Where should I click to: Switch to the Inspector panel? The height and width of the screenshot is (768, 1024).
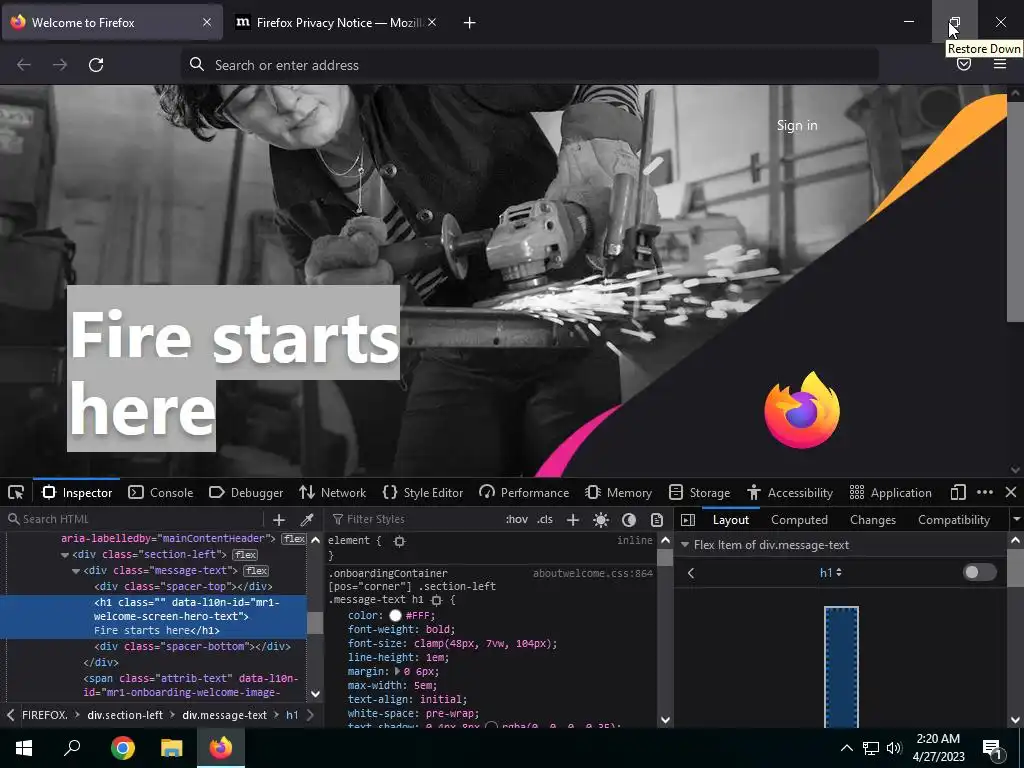77,492
